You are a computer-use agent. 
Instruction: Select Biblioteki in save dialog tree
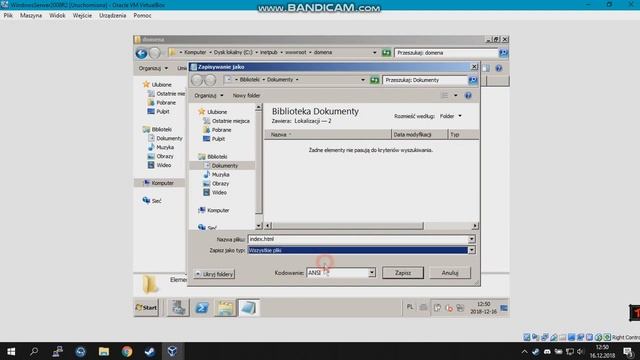213,156
